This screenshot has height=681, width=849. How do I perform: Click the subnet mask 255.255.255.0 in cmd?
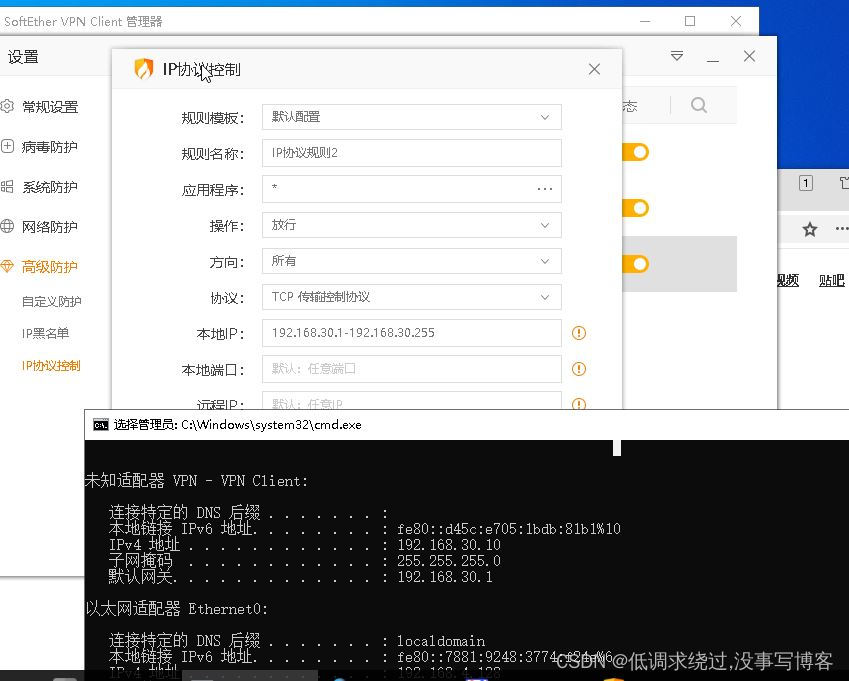(x=449, y=561)
